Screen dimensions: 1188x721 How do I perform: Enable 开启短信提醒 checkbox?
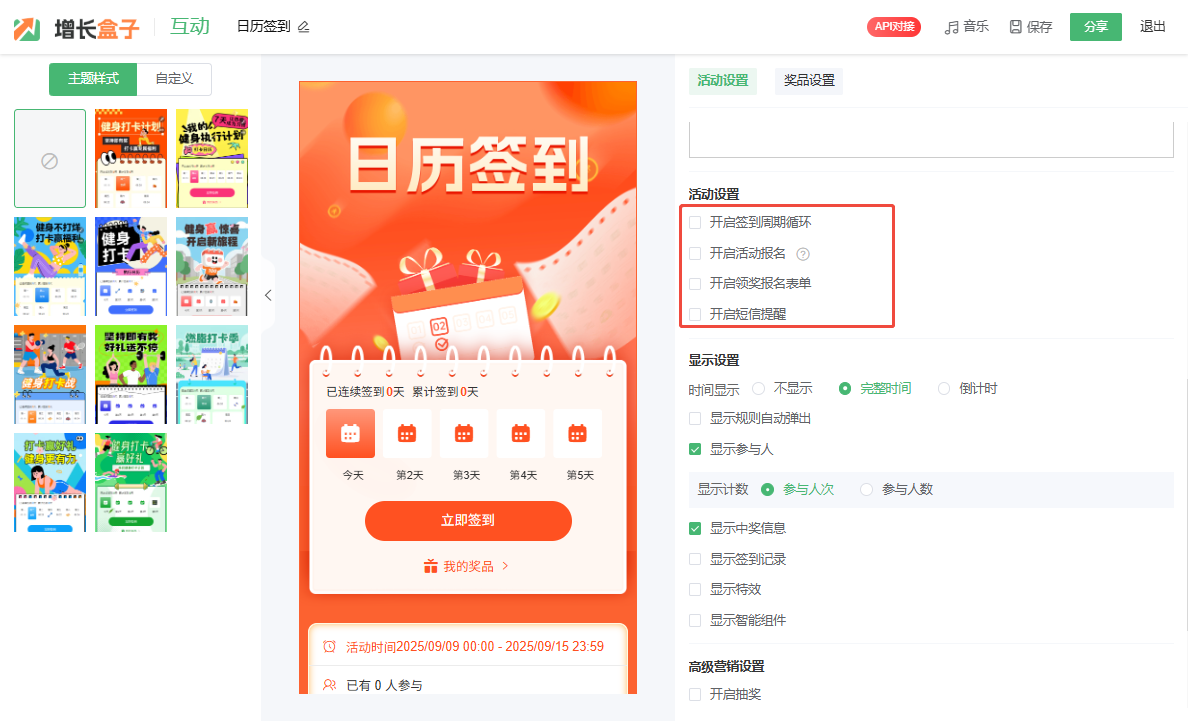(695, 314)
